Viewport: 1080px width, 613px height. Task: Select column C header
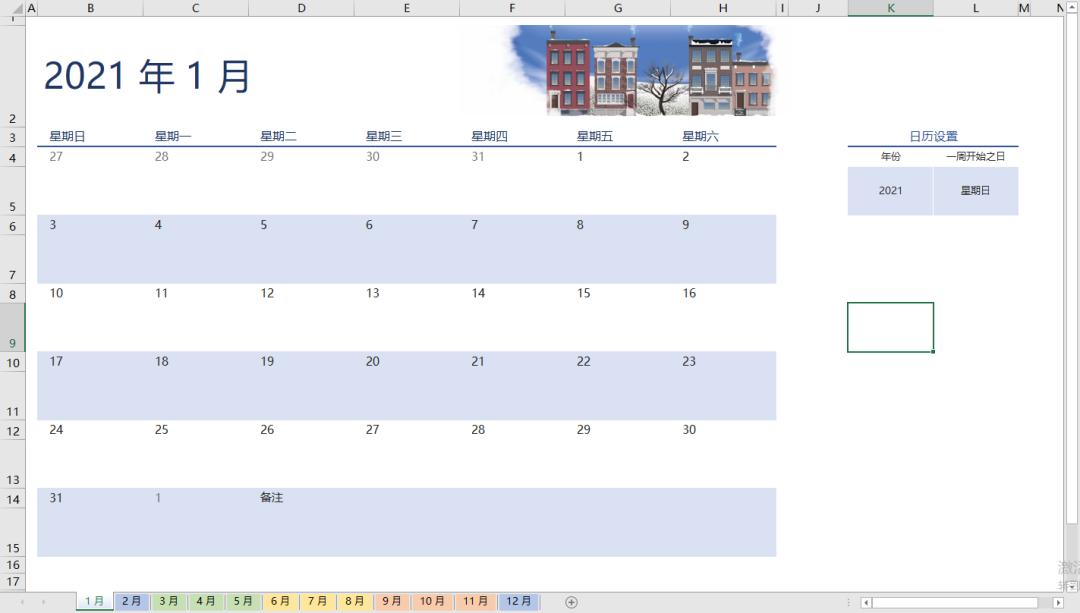(196, 8)
